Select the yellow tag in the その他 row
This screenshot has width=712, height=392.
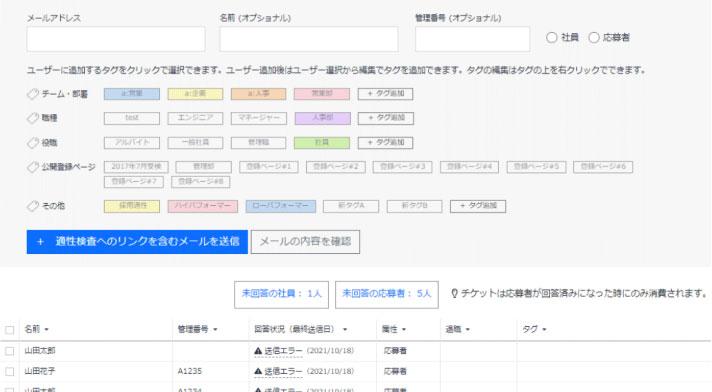(132, 206)
